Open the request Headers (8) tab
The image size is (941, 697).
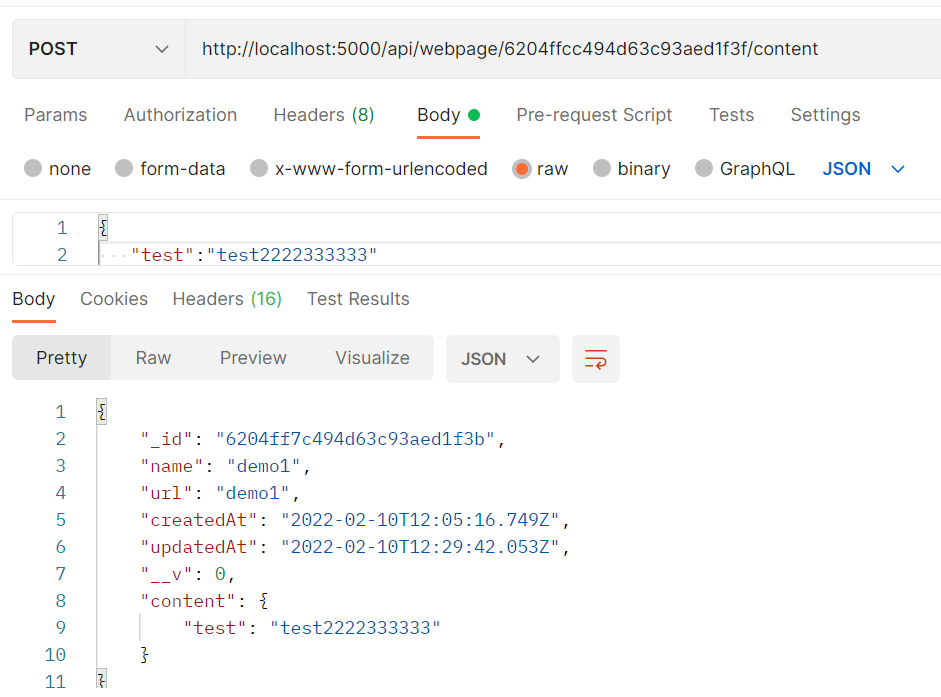[x=323, y=115]
